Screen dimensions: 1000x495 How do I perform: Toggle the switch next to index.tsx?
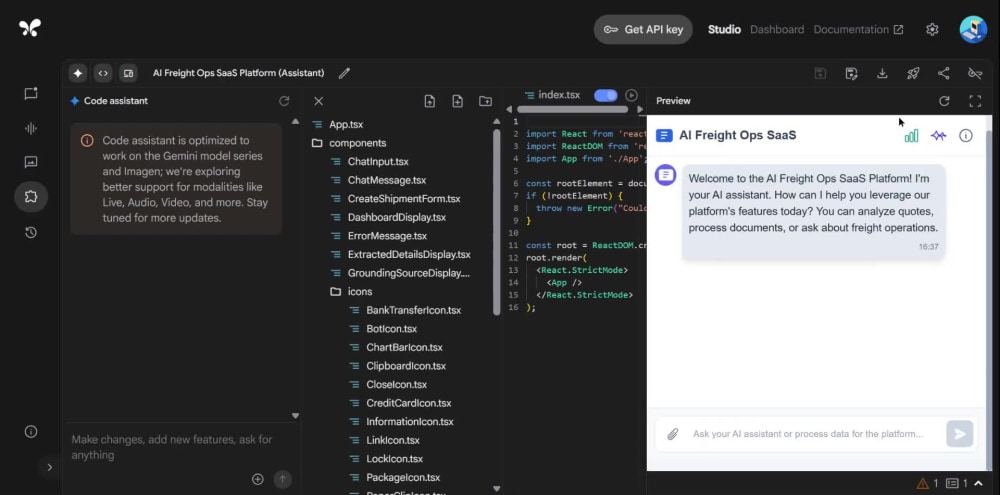[606, 96]
